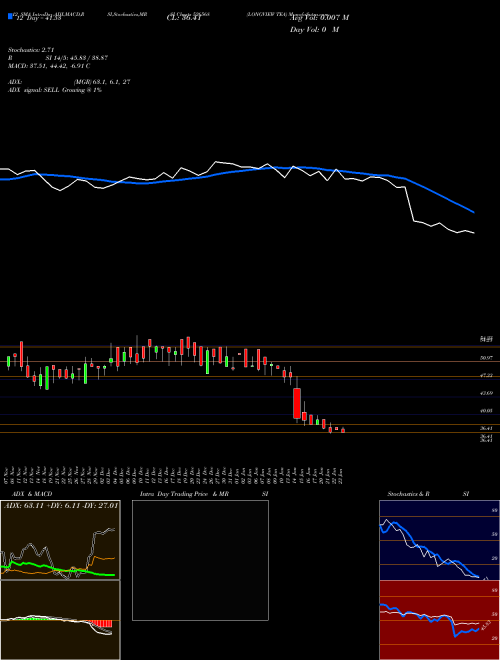Click the empty Intra Day Trading chart box
The height and width of the screenshot is (660, 500).
(200, 560)
